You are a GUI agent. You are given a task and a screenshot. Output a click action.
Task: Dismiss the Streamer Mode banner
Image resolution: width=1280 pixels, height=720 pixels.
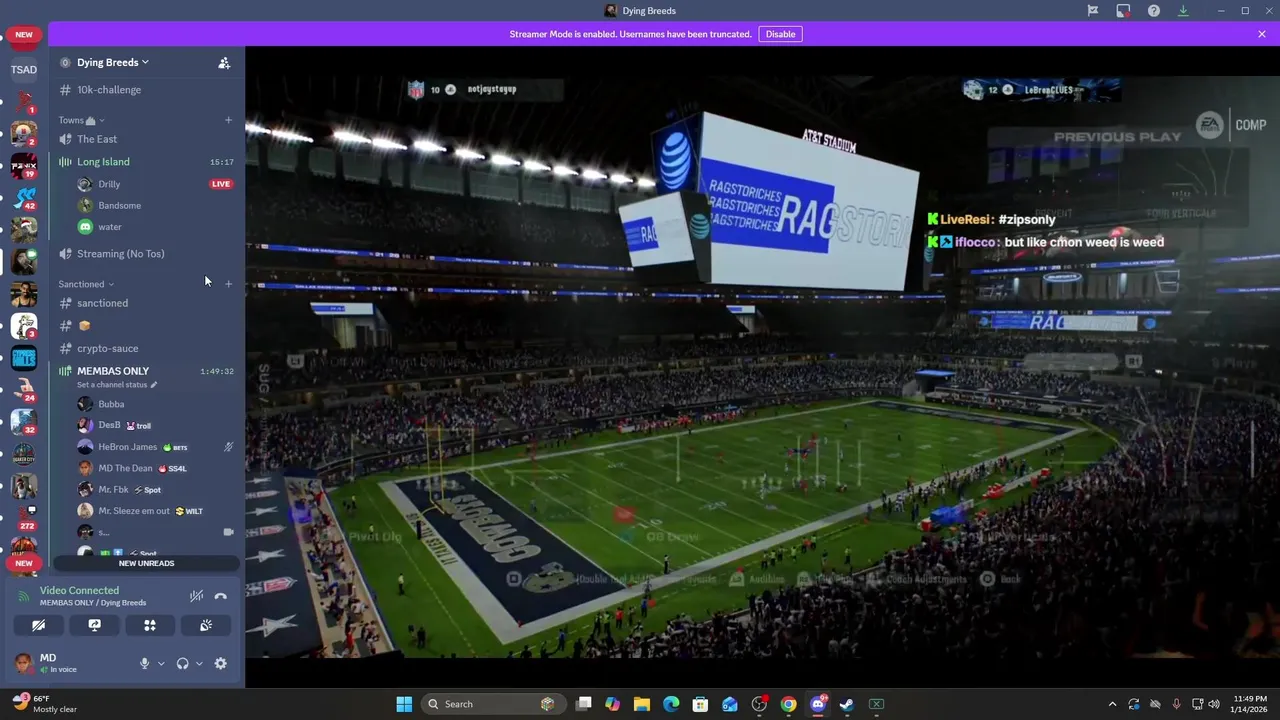pyautogui.click(x=1262, y=34)
